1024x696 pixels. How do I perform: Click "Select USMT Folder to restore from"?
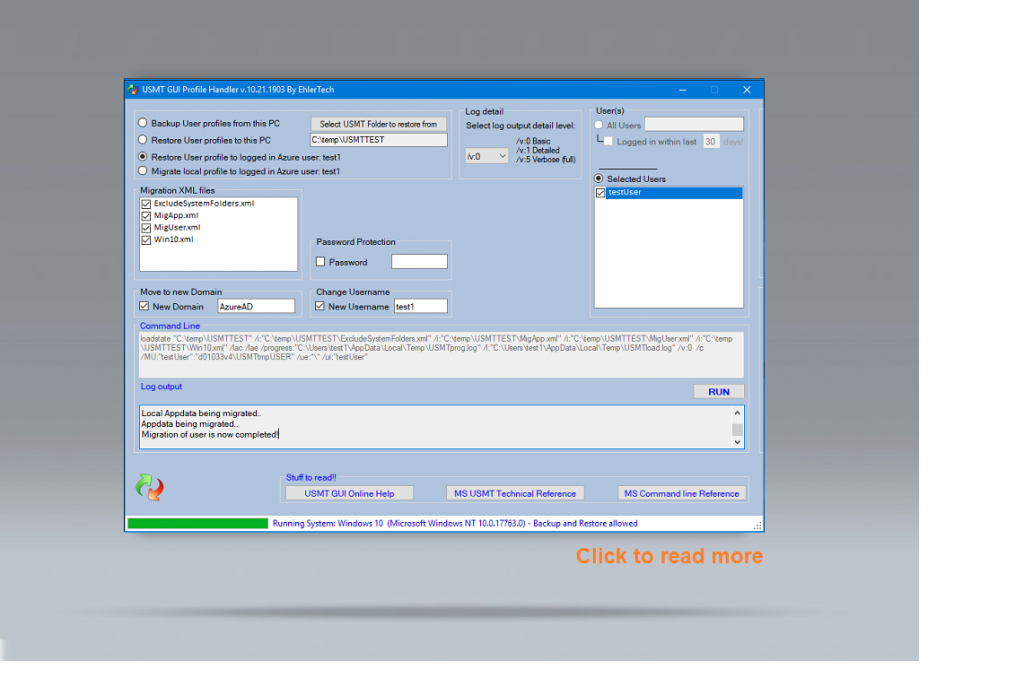point(378,122)
